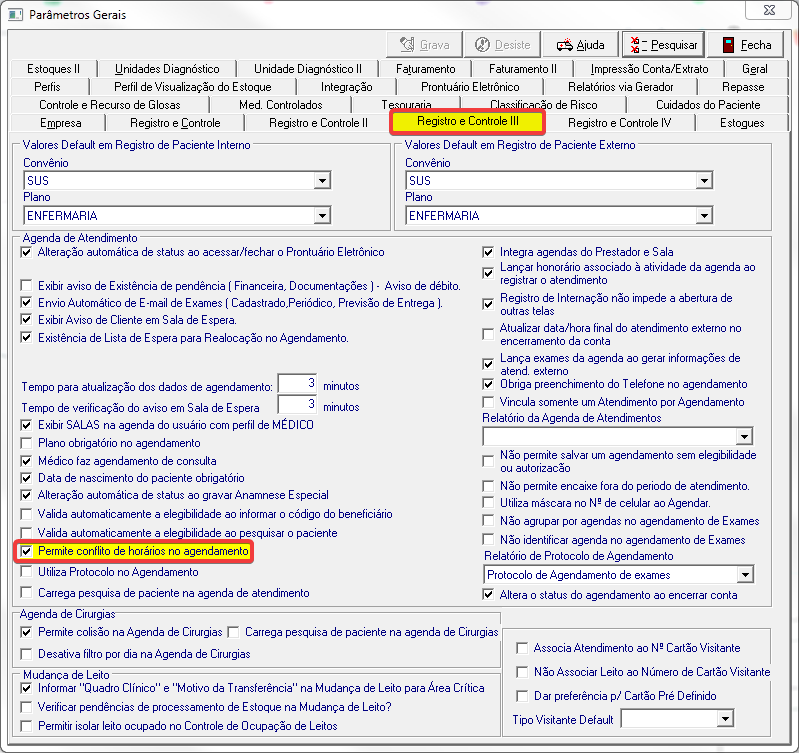Image resolution: width=799 pixels, height=753 pixels.
Task: Click the Fecha button with door icon
Action: click(747, 45)
